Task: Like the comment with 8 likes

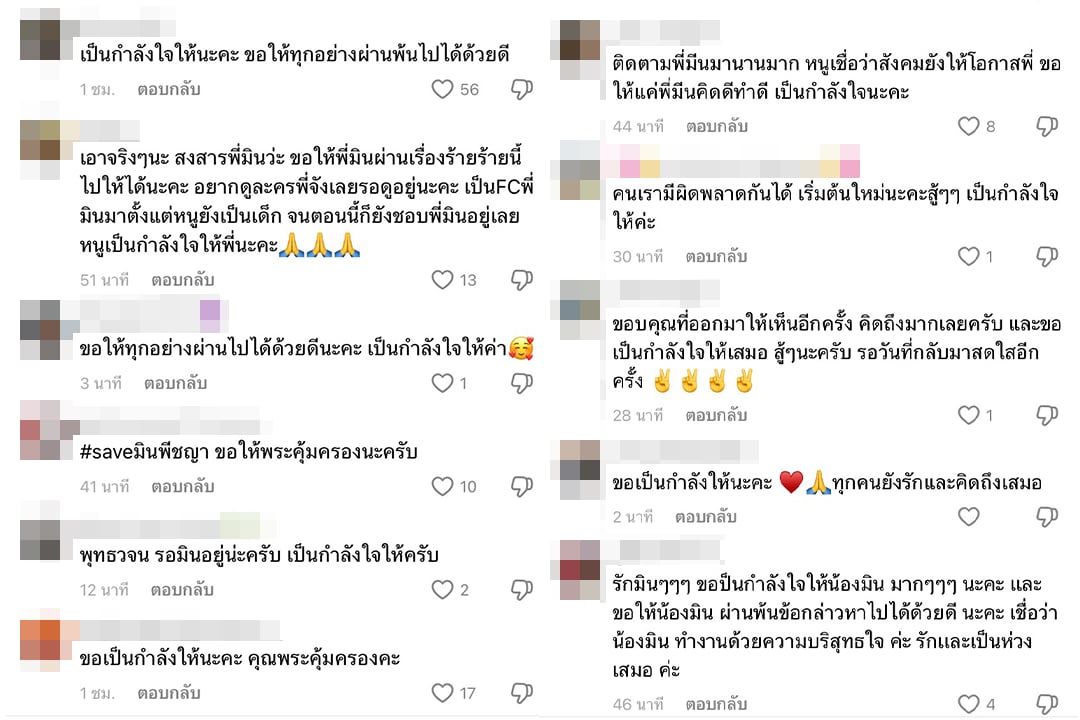Action: tap(968, 126)
